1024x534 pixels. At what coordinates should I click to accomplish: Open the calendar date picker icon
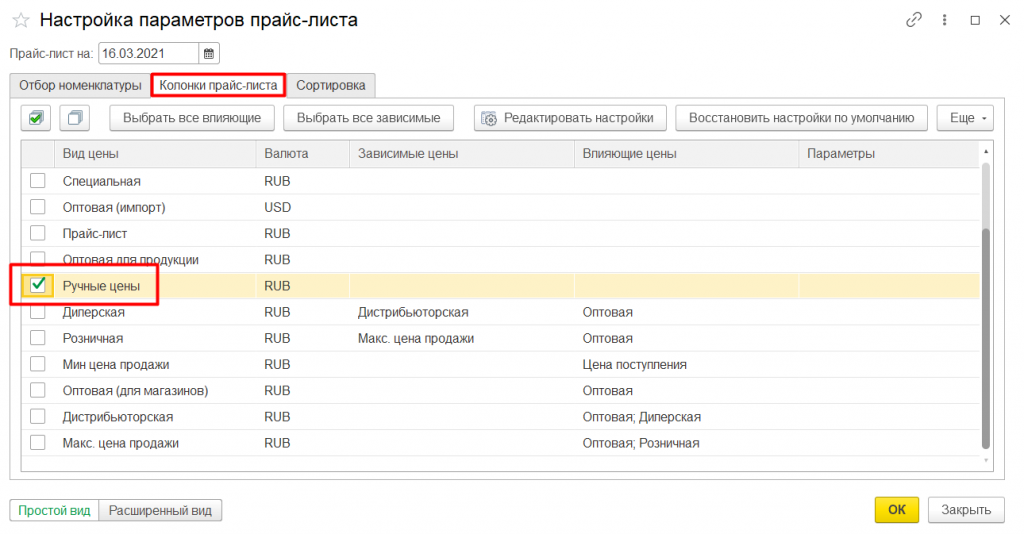coord(209,53)
